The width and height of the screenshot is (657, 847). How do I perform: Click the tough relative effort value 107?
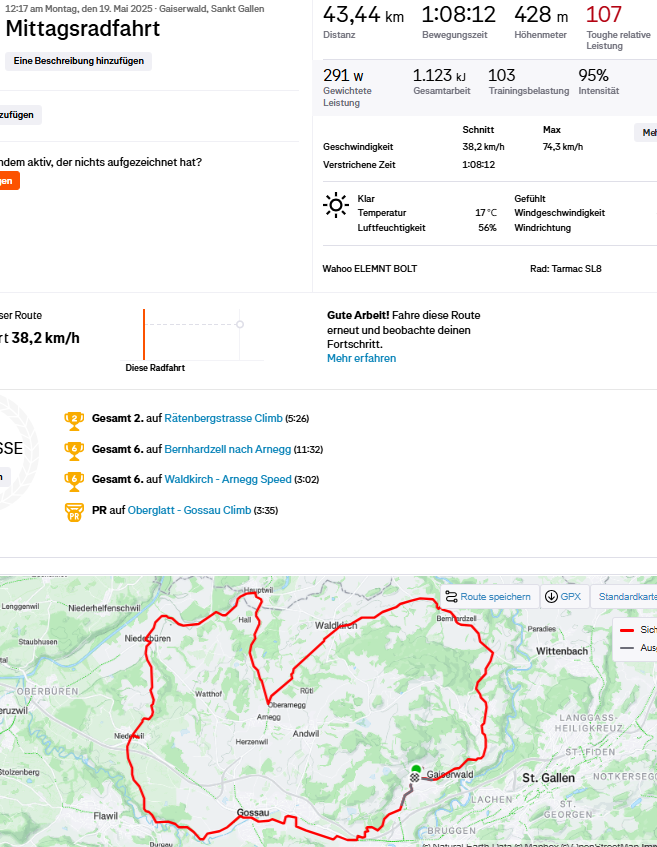pos(603,15)
